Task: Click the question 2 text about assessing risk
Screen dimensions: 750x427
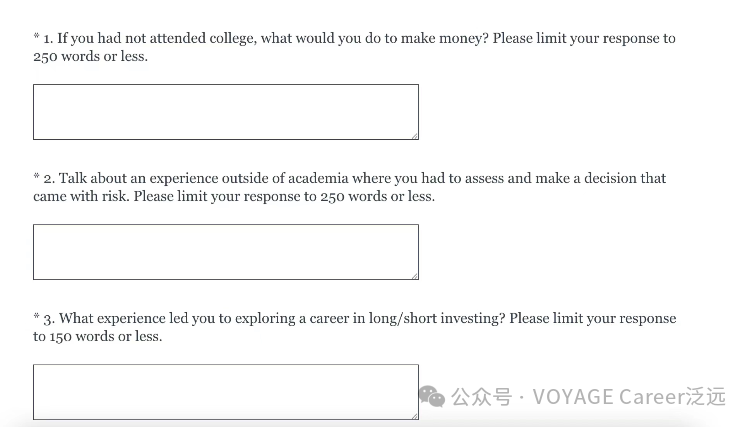Action: click(x=300, y=179)
